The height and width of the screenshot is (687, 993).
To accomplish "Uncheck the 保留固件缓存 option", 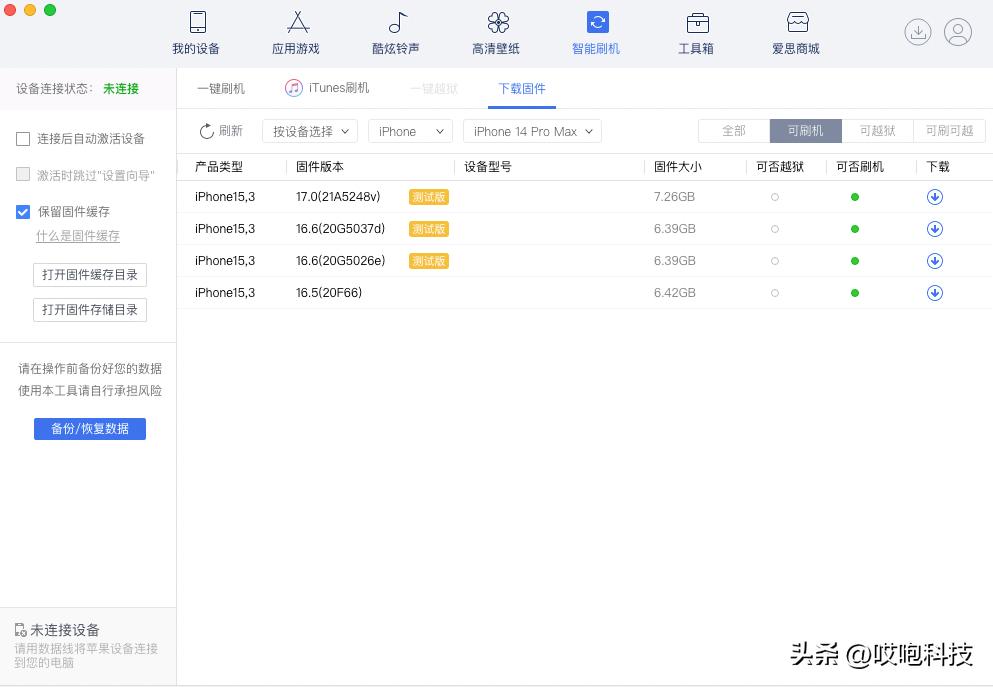I will tap(23, 211).
